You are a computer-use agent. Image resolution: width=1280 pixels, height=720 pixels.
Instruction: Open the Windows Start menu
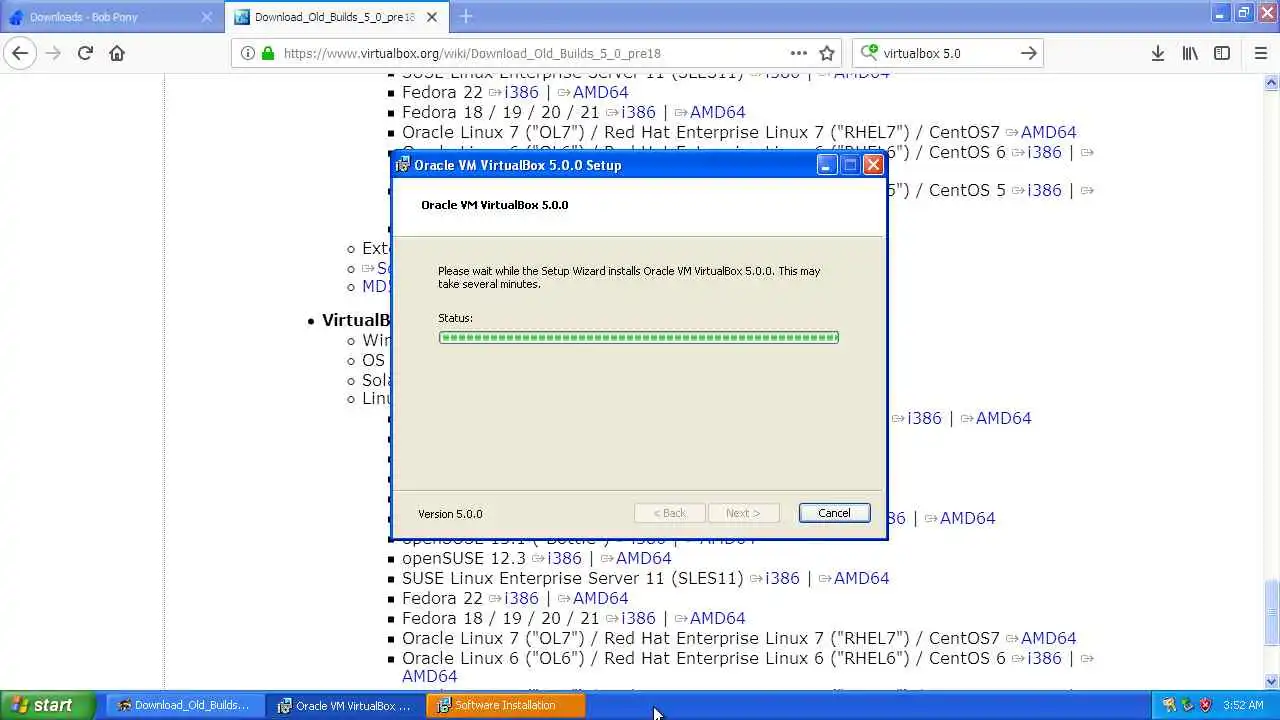(x=48, y=705)
